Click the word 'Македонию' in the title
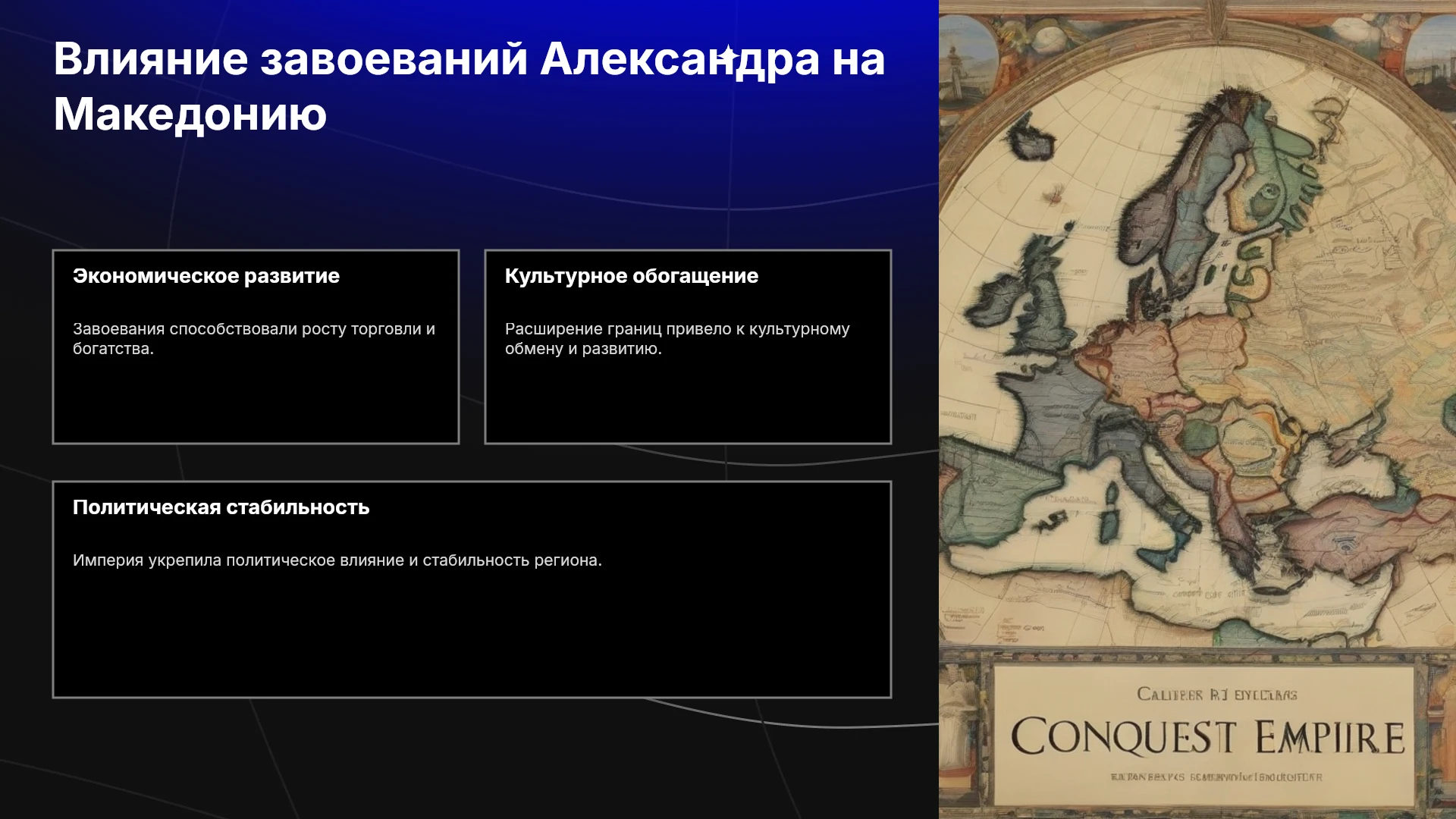1456x819 pixels. [190, 114]
